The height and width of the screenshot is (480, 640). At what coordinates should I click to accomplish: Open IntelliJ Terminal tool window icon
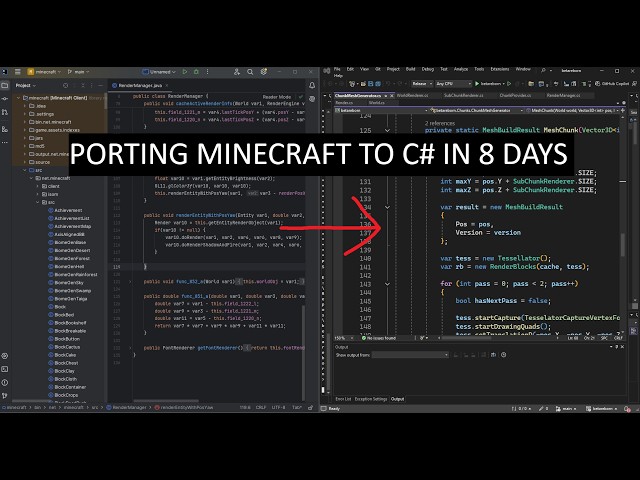coord(5,369)
